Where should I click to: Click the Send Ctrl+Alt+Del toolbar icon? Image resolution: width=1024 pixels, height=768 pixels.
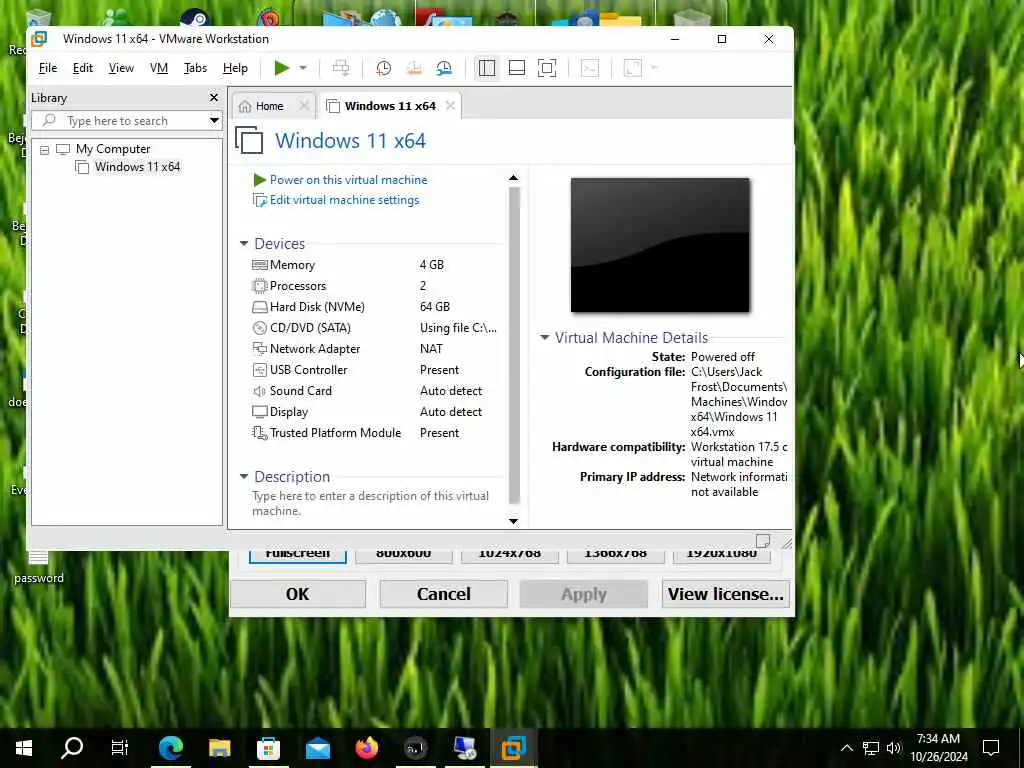341,68
